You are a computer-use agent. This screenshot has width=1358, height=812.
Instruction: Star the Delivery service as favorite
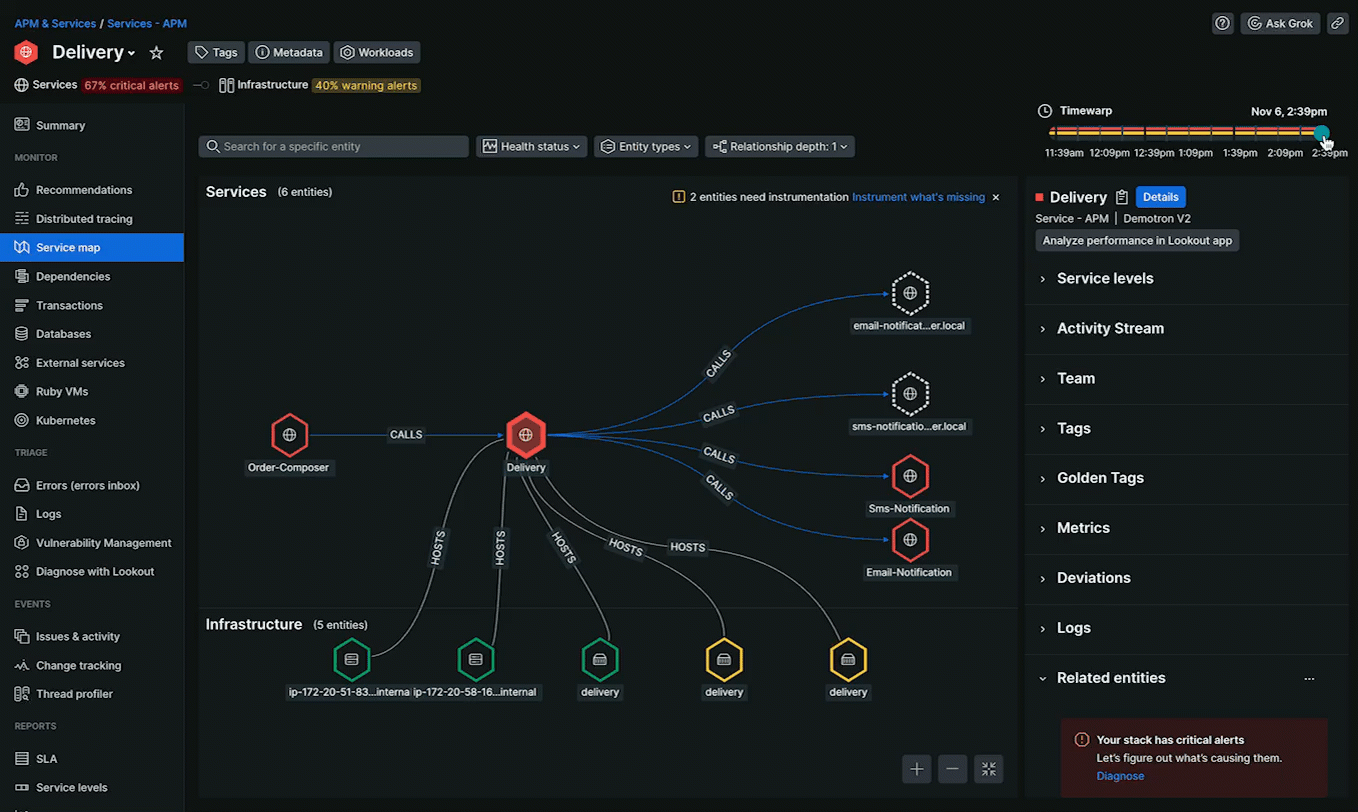click(156, 52)
